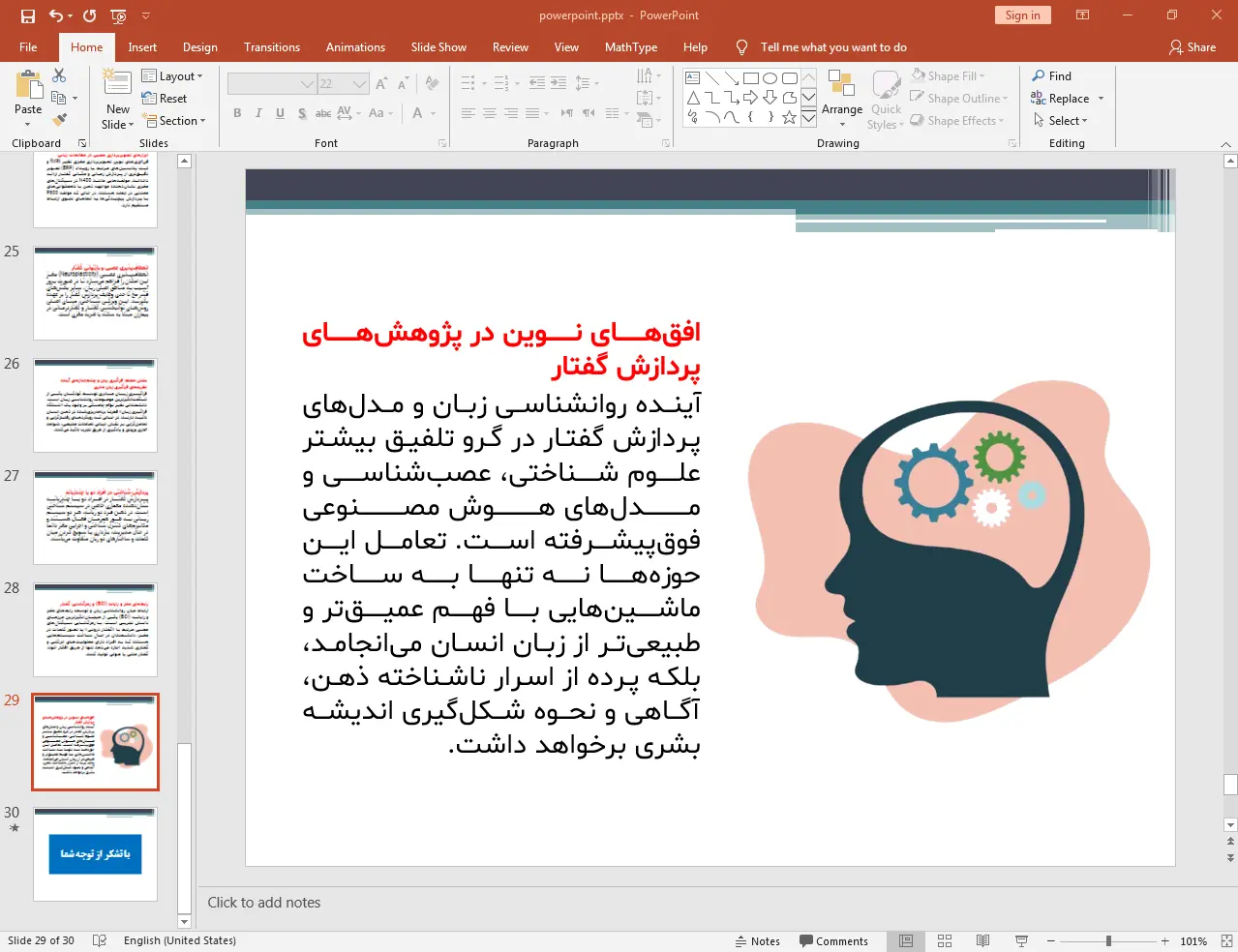Click the zoom percentage 101%
The width and height of the screenshot is (1238, 952).
(1193, 940)
